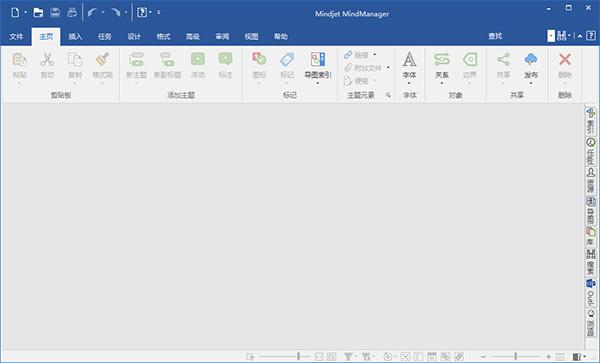Image resolution: width=600 pixels, height=363 pixels.
Task: Open the 文件 (File) menu tab
Action: (x=16, y=36)
